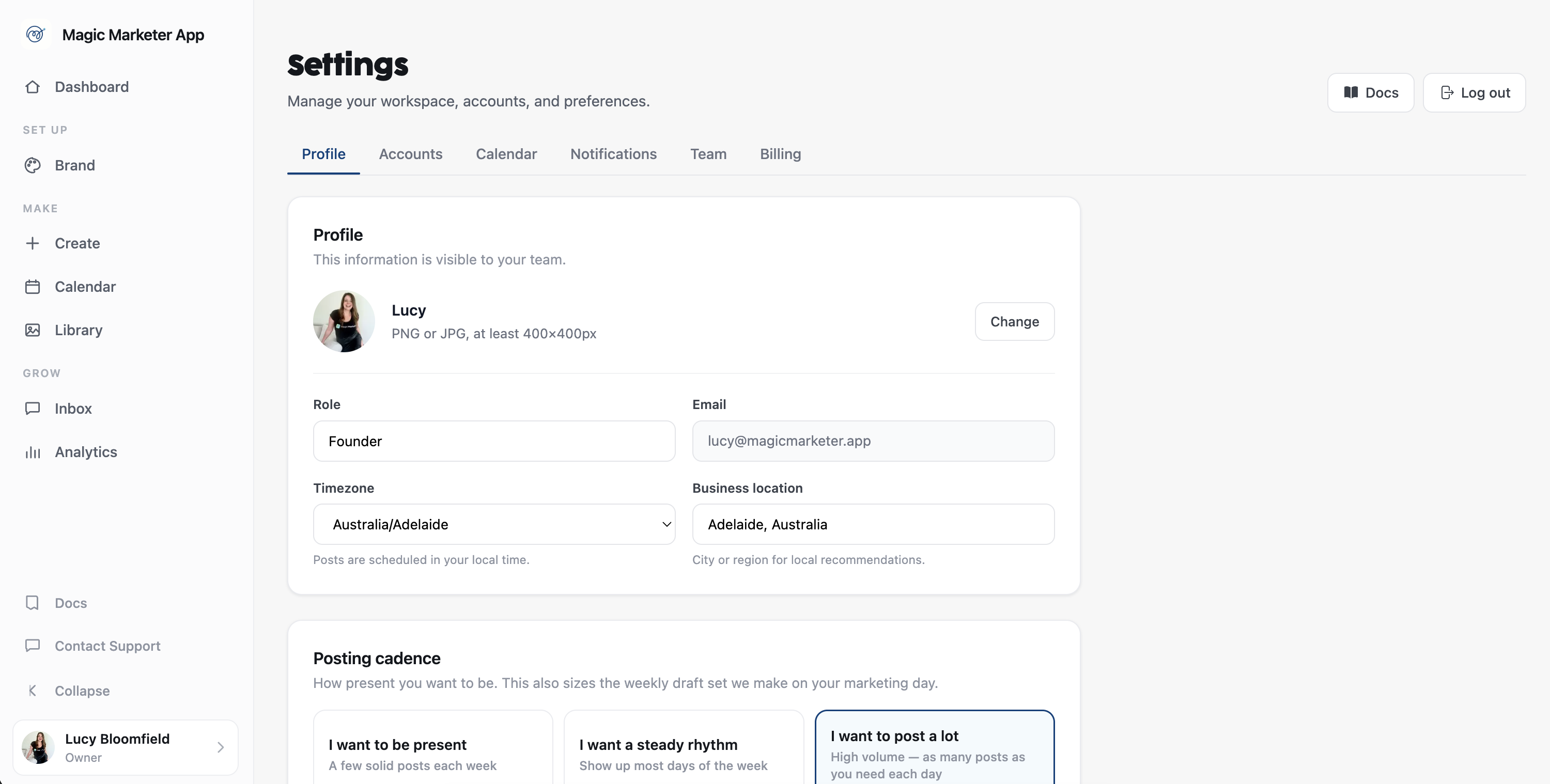Click the Brand palette icon
1550x784 pixels.
[x=33, y=165]
